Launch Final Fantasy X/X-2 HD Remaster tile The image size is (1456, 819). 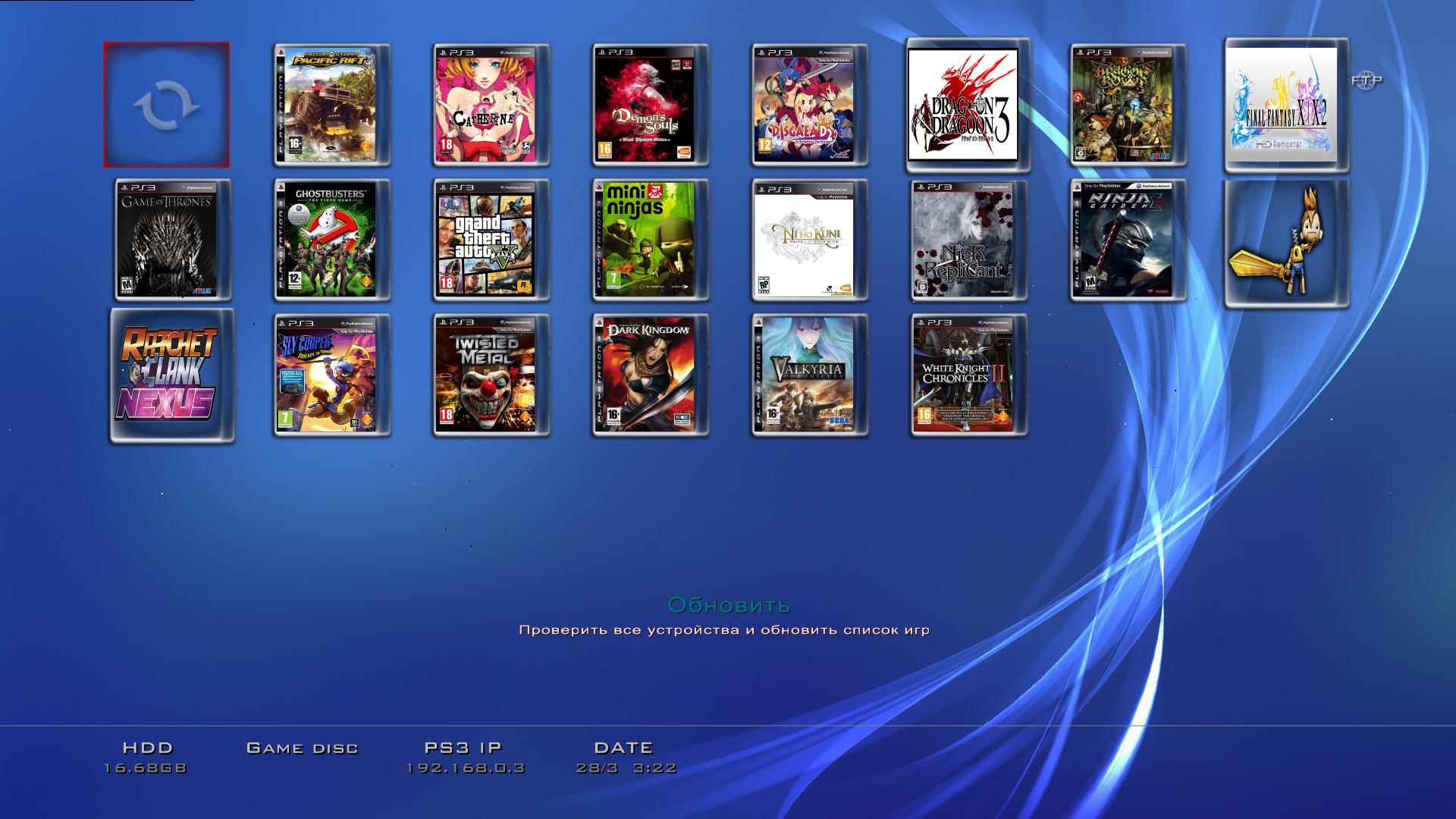coord(1286,105)
